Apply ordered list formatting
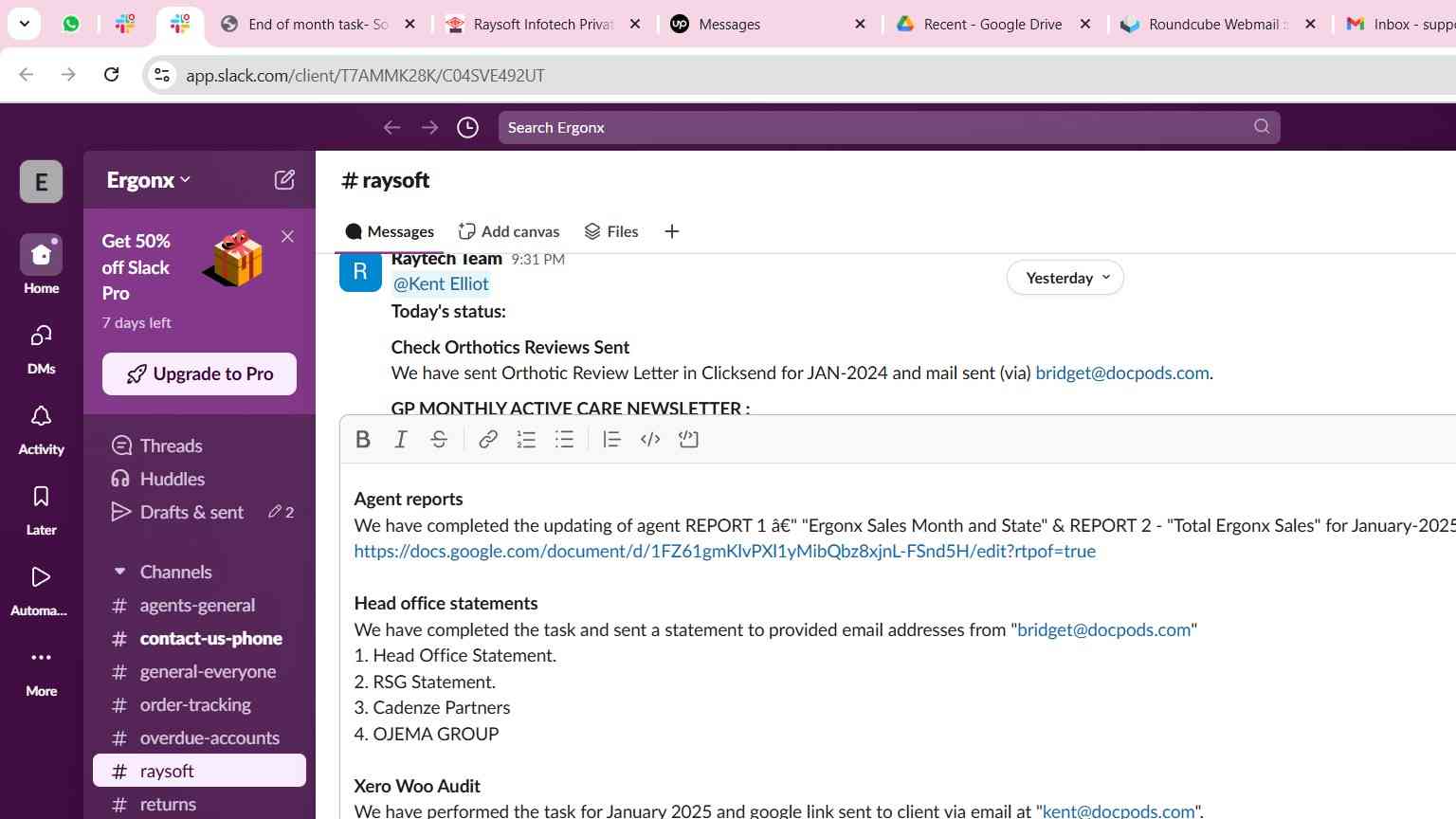This screenshot has width=1456, height=819. tap(526, 440)
